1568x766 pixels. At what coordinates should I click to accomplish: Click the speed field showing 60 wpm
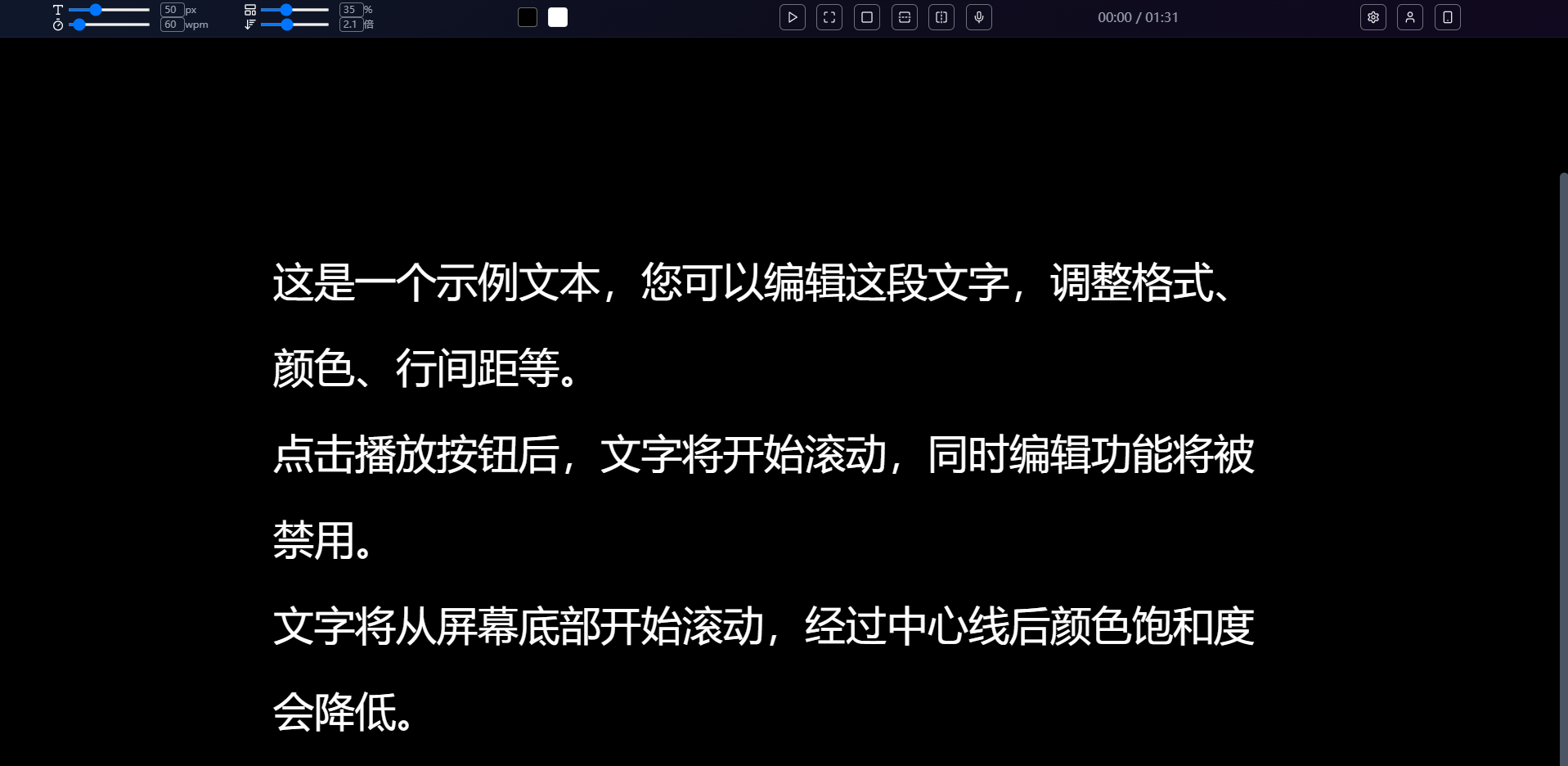[x=172, y=25]
